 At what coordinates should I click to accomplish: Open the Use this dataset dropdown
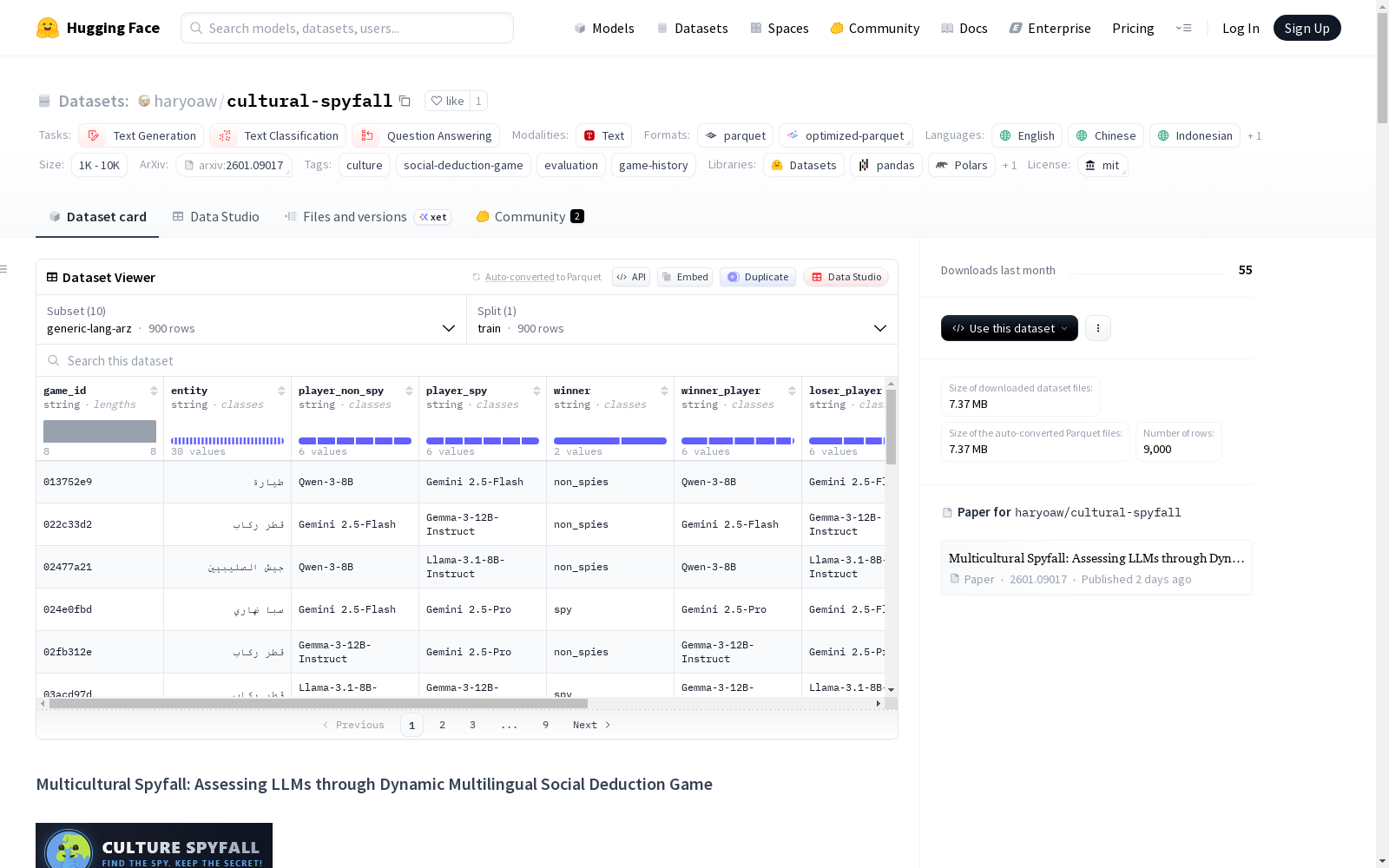(1010, 328)
